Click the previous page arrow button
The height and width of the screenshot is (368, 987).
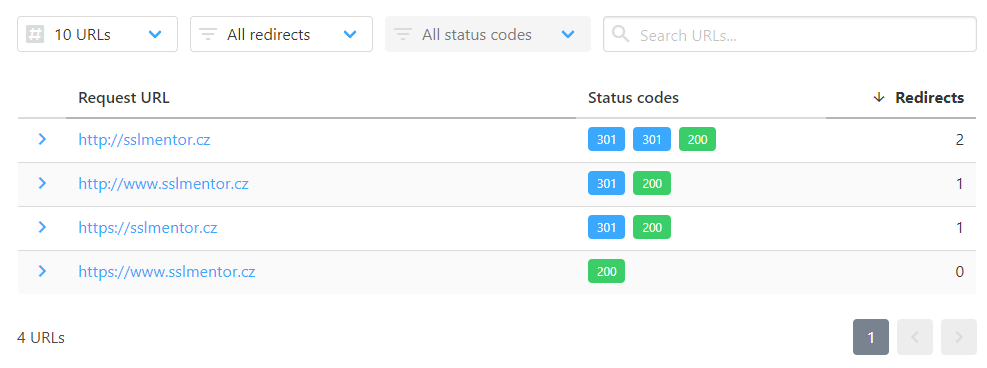(x=915, y=337)
